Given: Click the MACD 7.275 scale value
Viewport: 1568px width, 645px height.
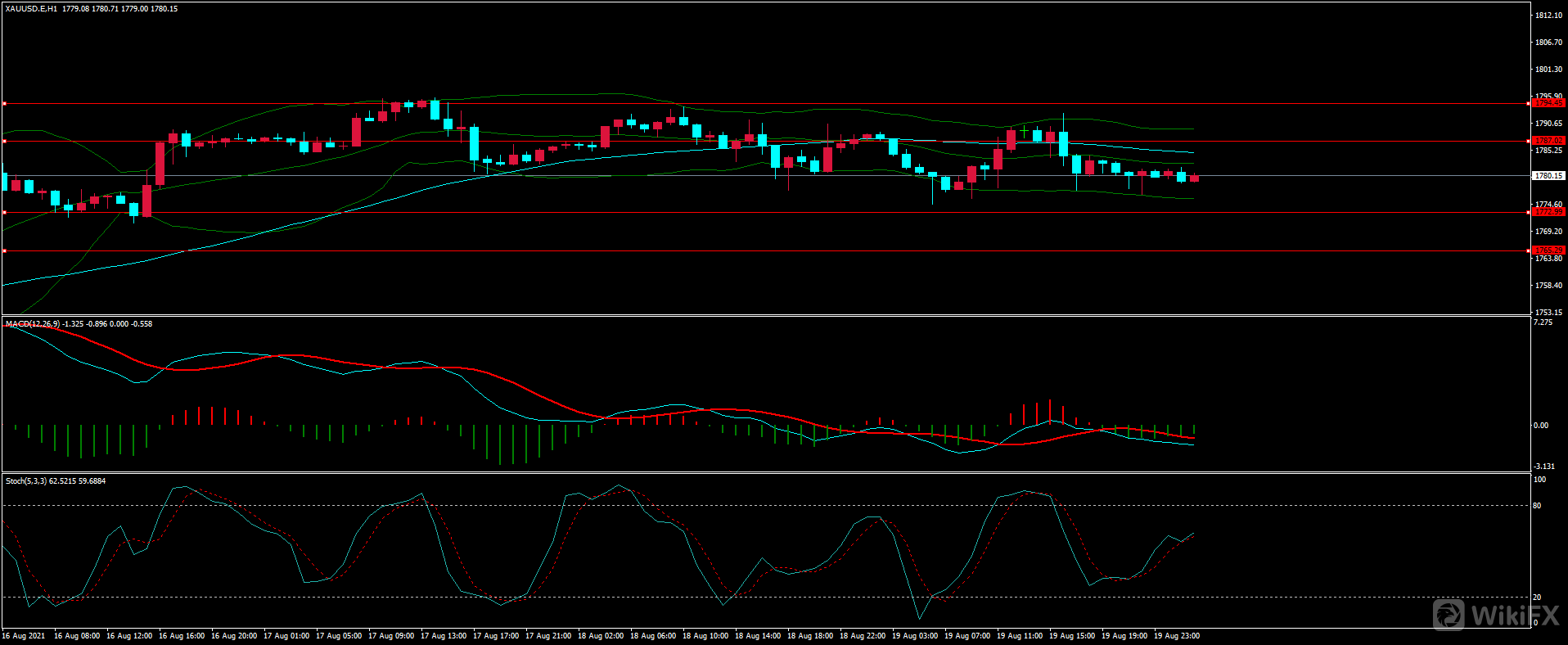Looking at the screenshot, I should pos(1543,323).
